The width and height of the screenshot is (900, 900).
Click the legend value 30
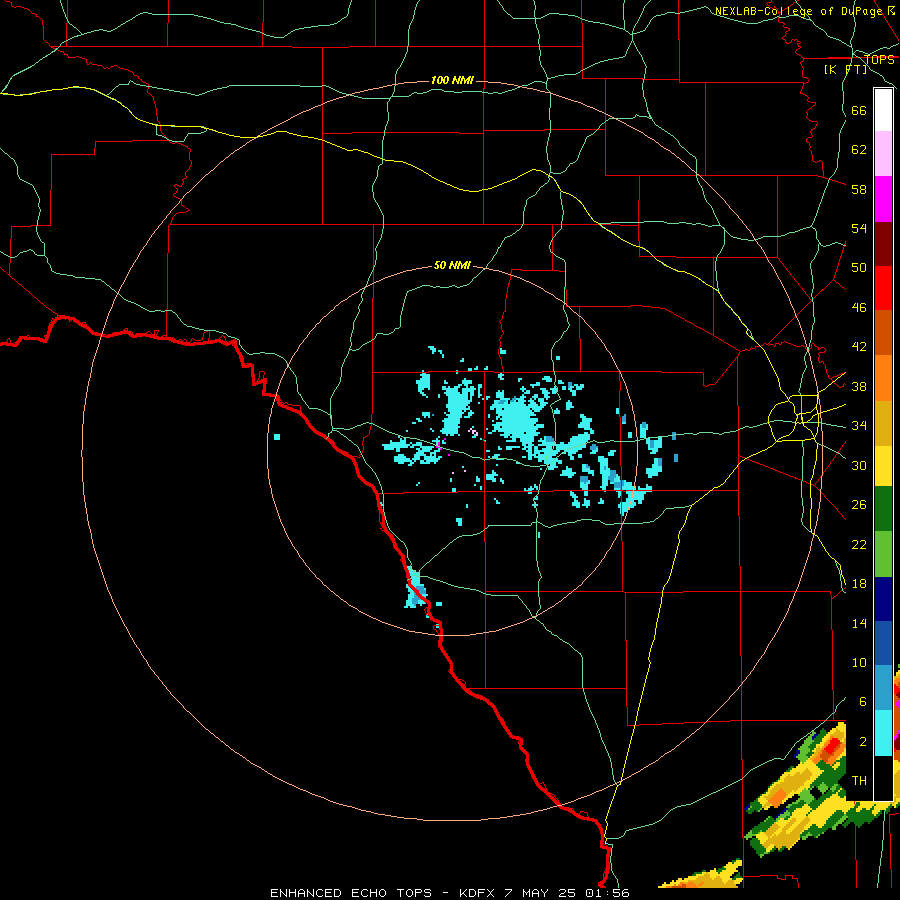[x=859, y=465]
